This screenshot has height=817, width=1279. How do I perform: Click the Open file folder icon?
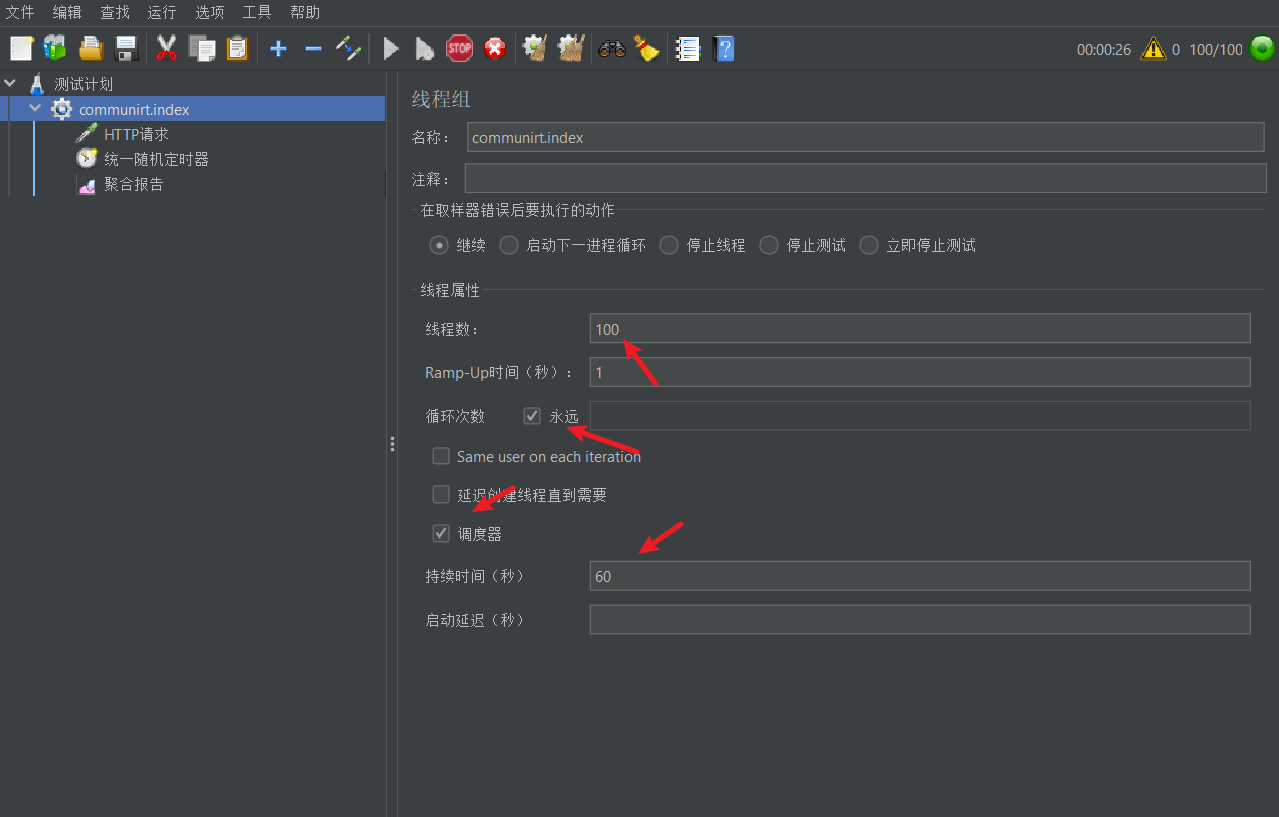(91, 48)
